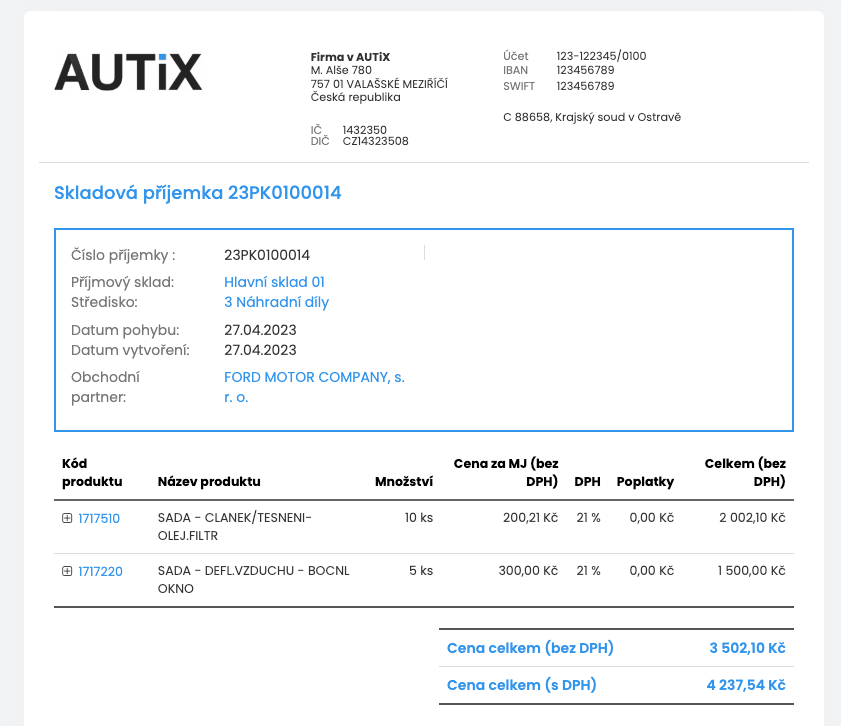Click the AUTiX company logo
This screenshot has width=841, height=726.
coord(128,72)
